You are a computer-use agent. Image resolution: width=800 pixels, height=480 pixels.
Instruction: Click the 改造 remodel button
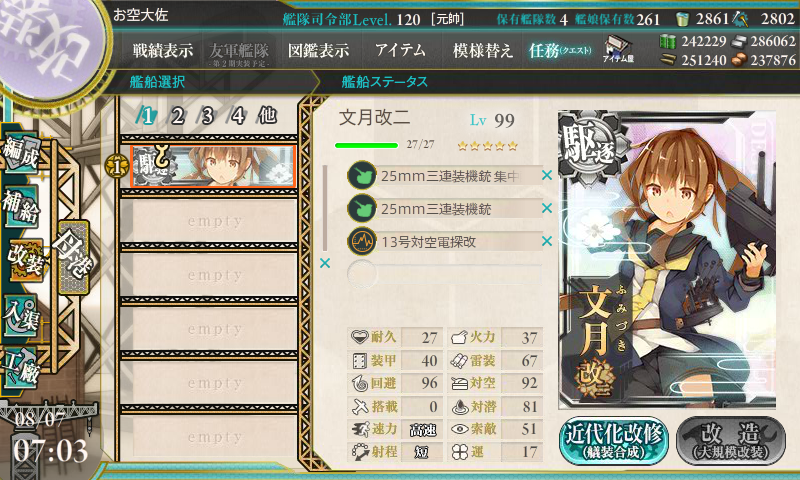pyautogui.click(x=731, y=440)
